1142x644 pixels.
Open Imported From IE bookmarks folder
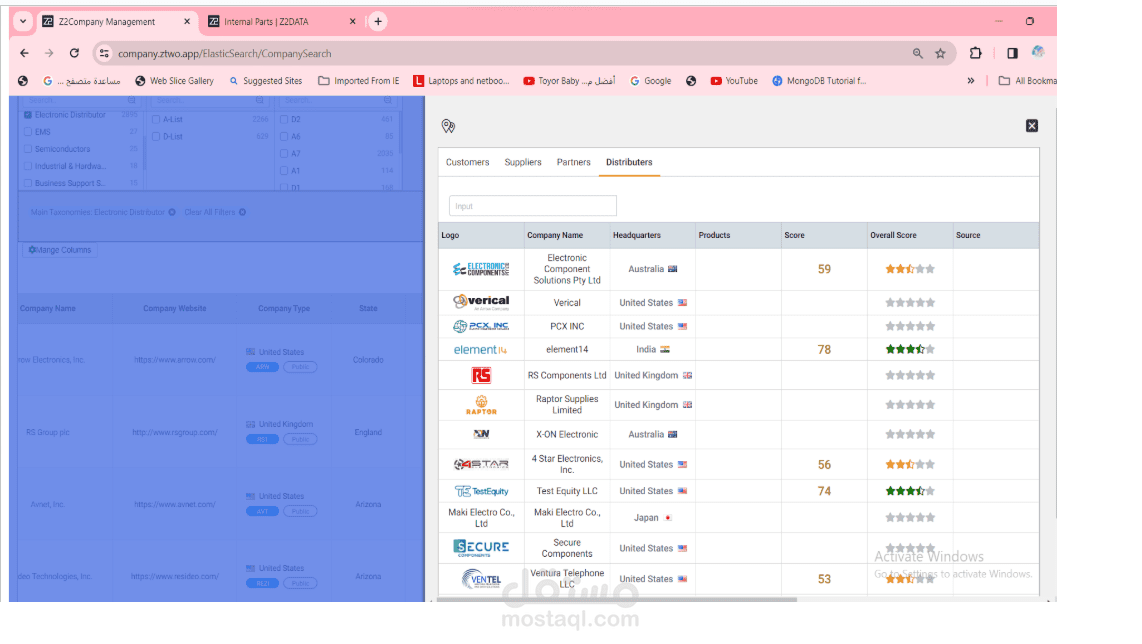(x=358, y=81)
